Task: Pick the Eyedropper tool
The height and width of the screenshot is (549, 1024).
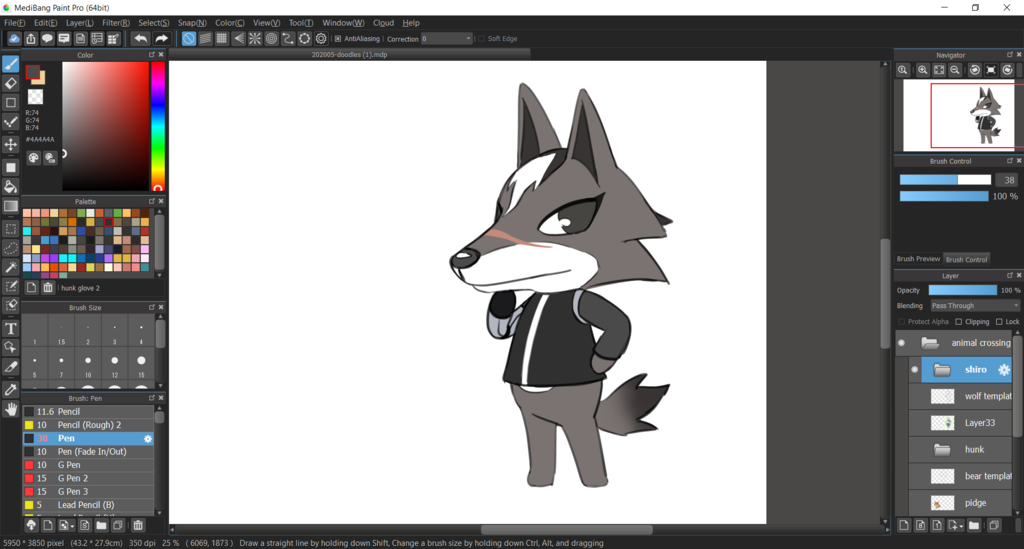Action: click(11, 390)
